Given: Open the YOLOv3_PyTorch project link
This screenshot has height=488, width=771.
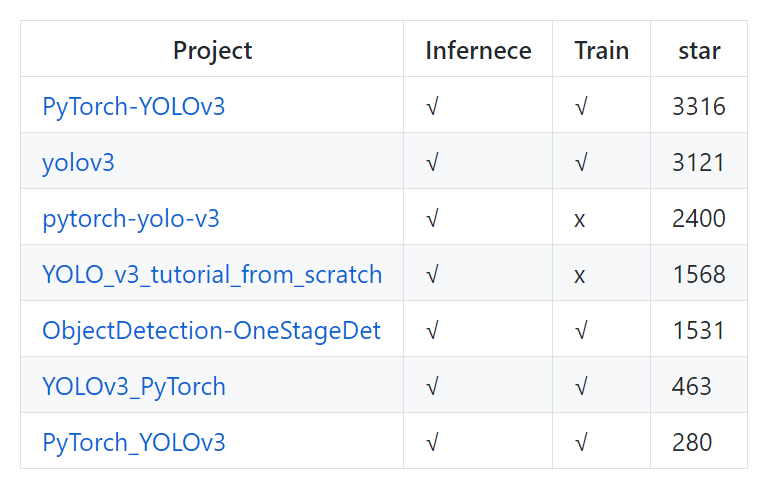Looking at the screenshot, I should coord(133,386).
